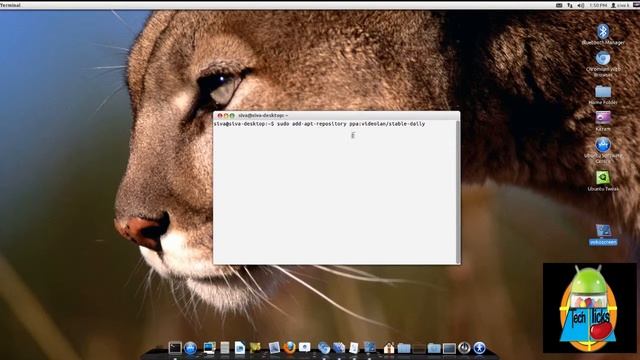The height and width of the screenshot is (360, 640).
Task: Open the accessibility figure icon in dock
Action: click(480, 348)
